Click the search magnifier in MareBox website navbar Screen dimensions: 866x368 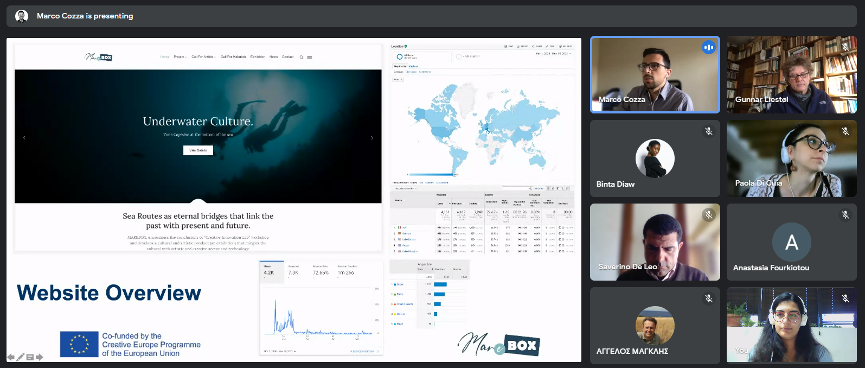pyautogui.click(x=301, y=57)
